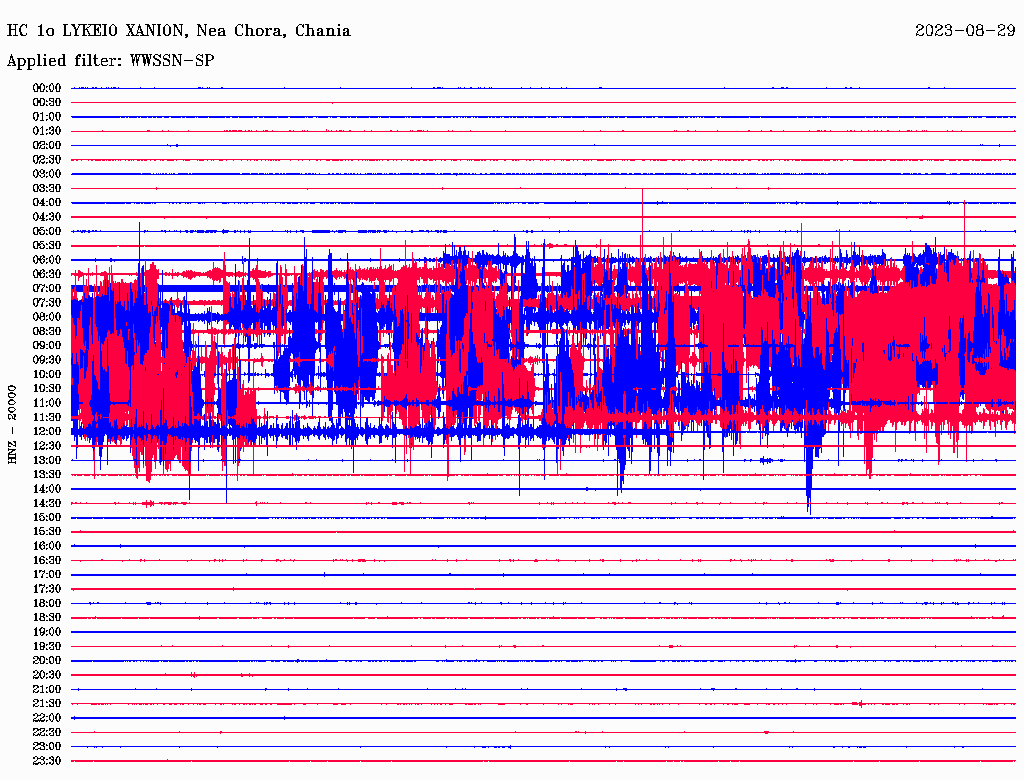Viewport: 1024px width, 780px height.
Task: Click the 19:30 time label
Action: click(47, 646)
